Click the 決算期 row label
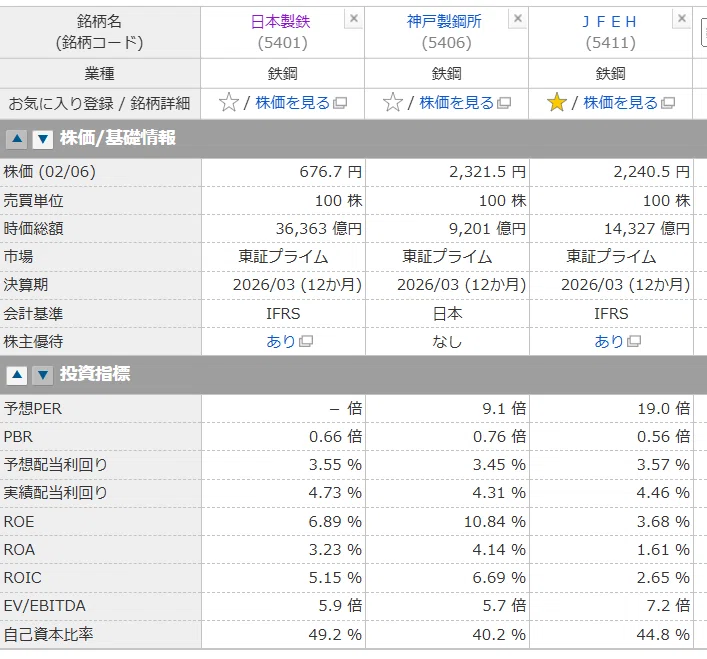 [x=26, y=285]
